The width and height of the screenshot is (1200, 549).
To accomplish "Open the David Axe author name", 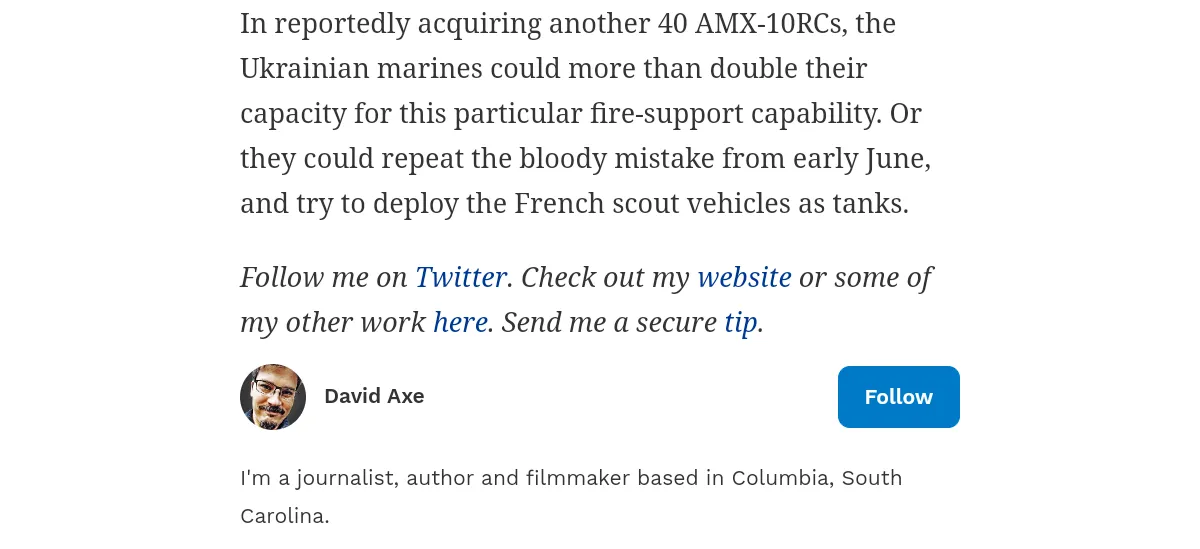I will click(x=374, y=396).
